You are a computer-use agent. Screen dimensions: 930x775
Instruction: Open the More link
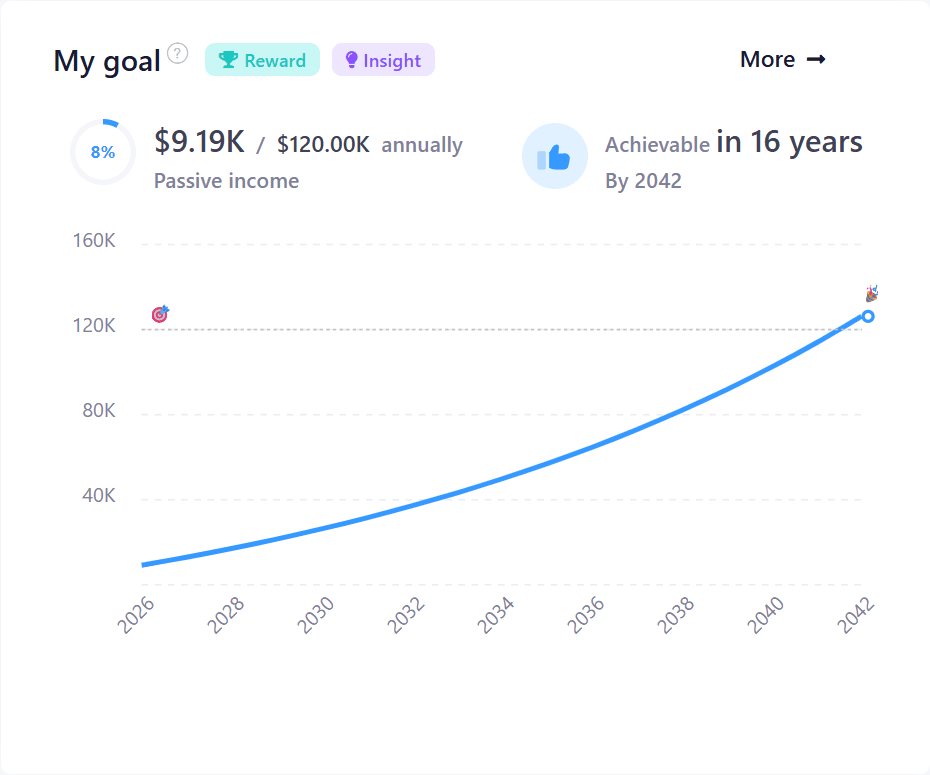(x=782, y=60)
